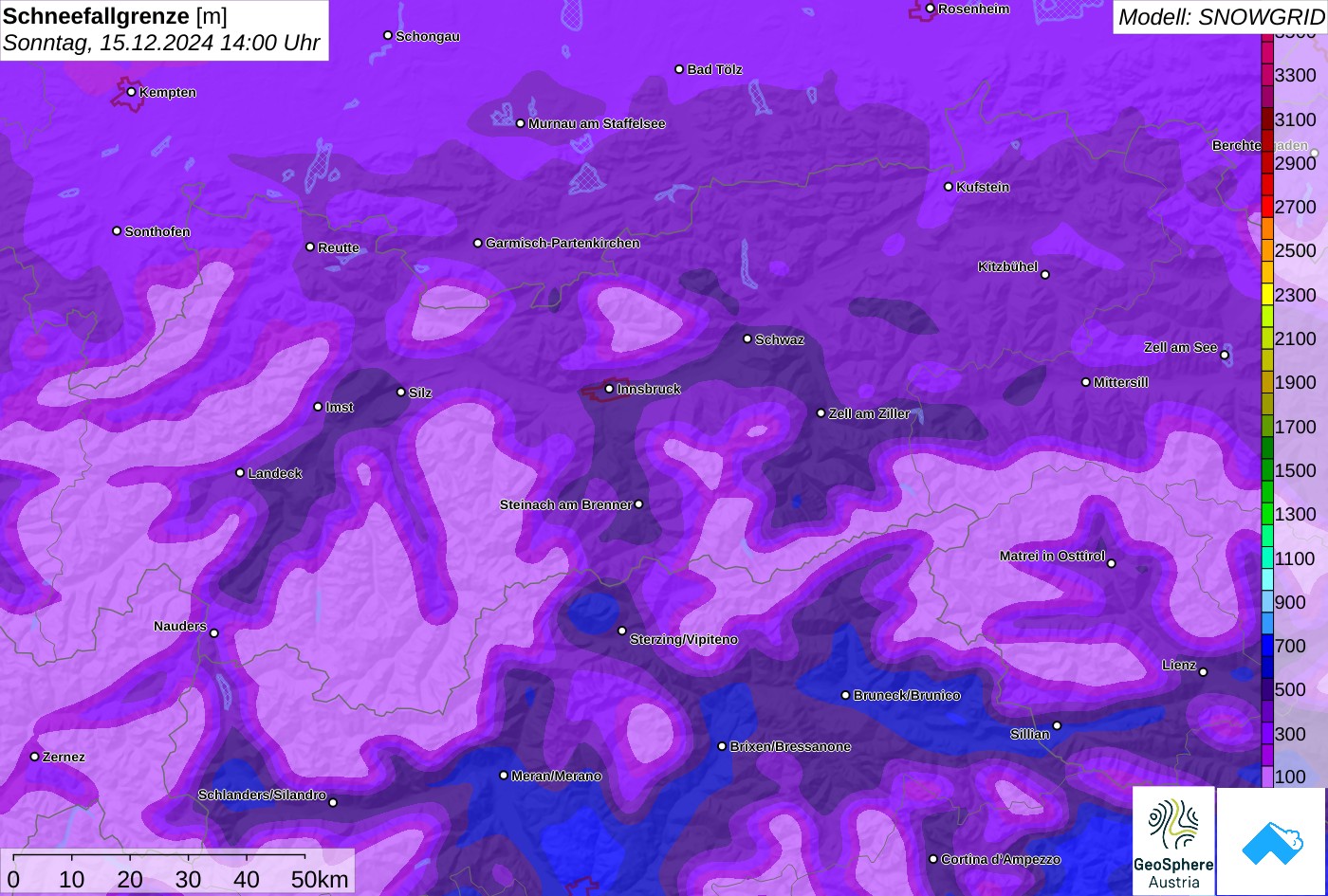This screenshot has width=1328, height=896.
Task: Click the "Garmisch-Partenkirchen" label
Action: pos(563,243)
